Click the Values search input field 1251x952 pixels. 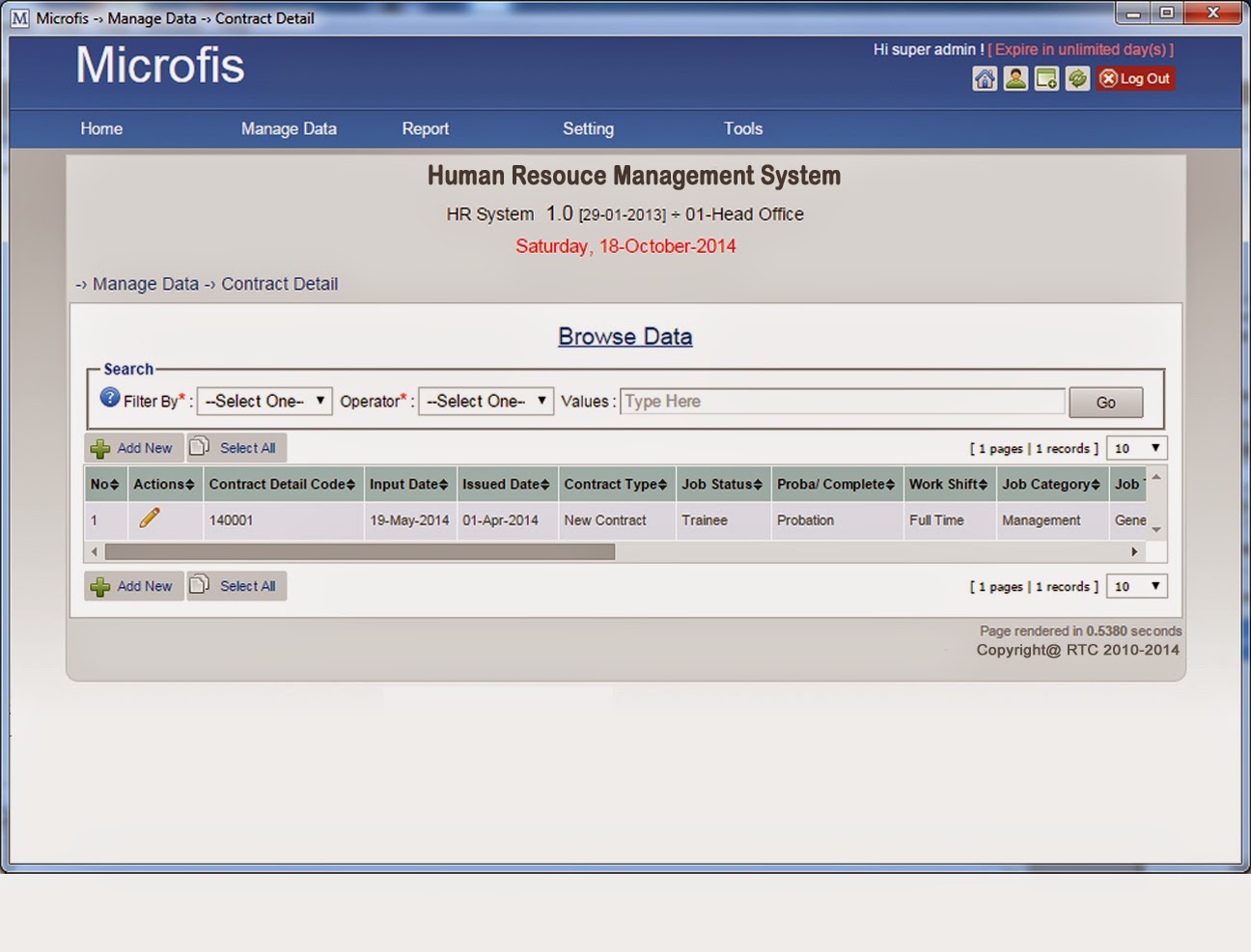click(x=840, y=401)
